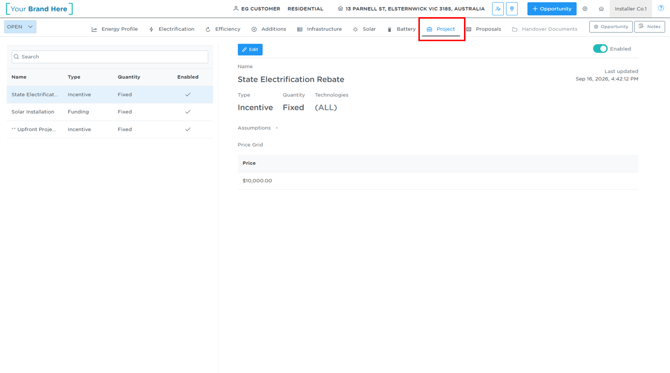The height and width of the screenshot is (373, 670).
Task: Open the OPEN status dropdown
Action: [20, 26]
